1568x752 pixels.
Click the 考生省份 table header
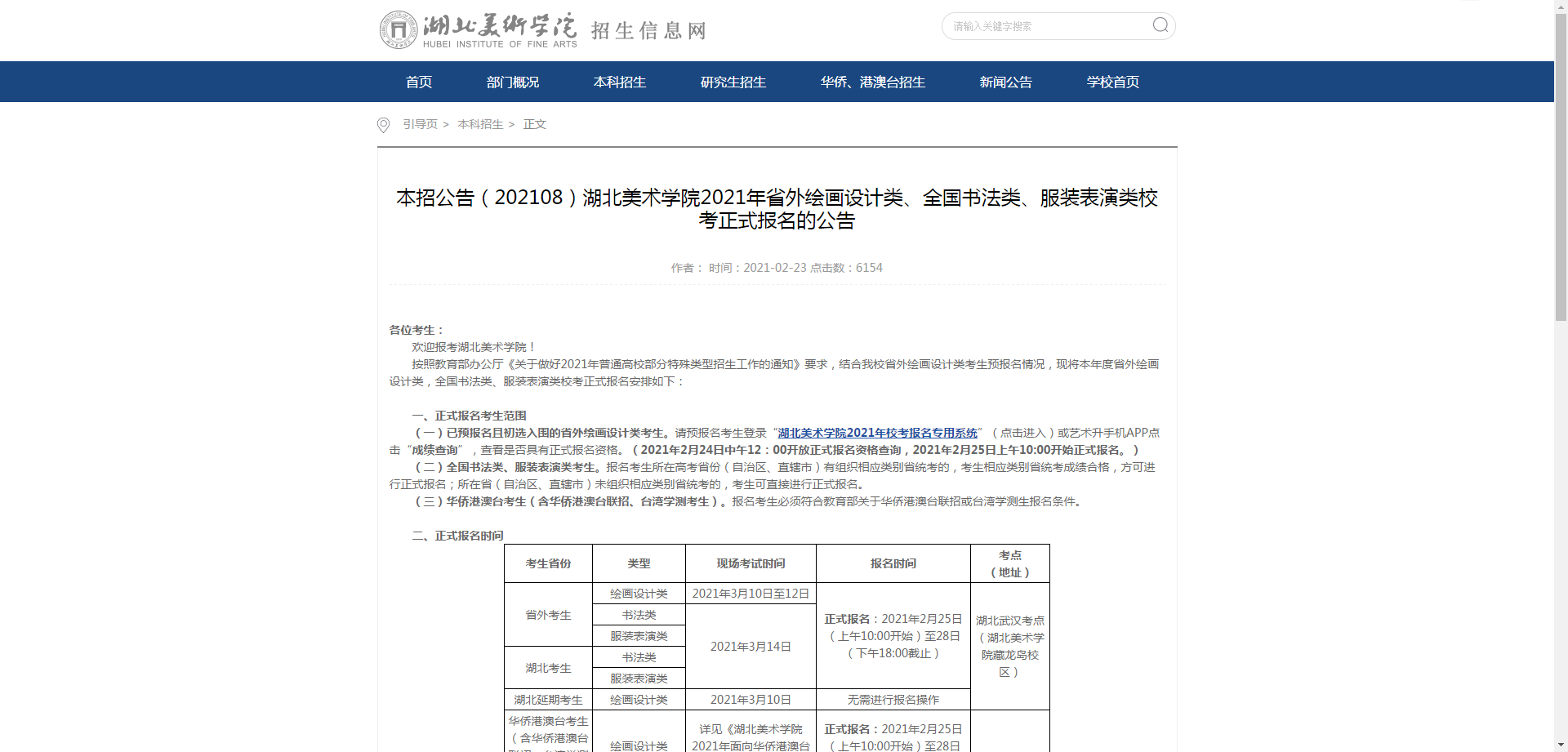(549, 563)
